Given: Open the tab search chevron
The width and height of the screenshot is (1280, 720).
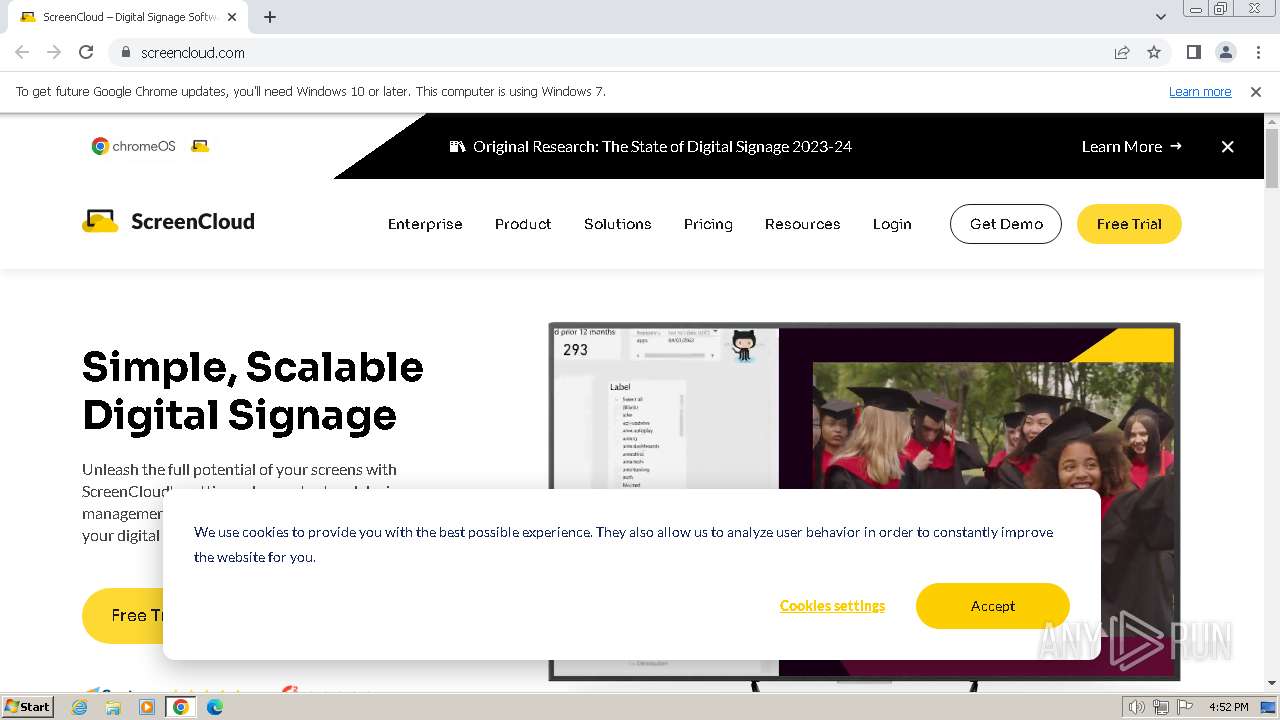Looking at the screenshot, I should pyautogui.click(x=1160, y=17).
